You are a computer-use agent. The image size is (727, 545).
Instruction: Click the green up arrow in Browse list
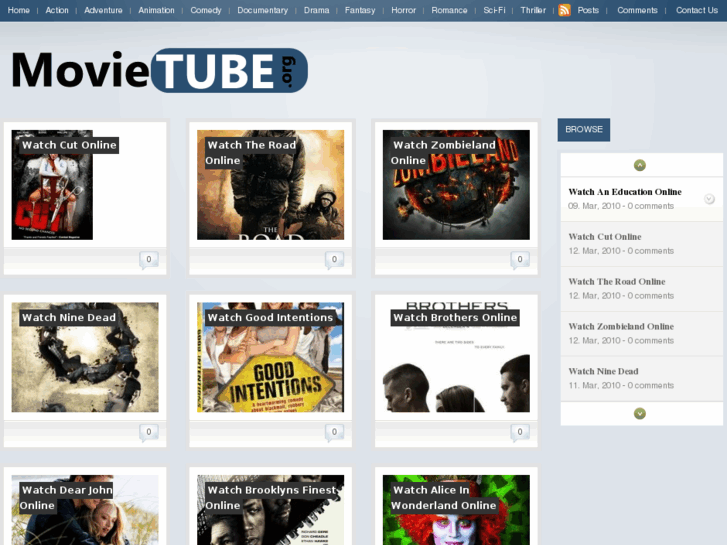coord(640,165)
